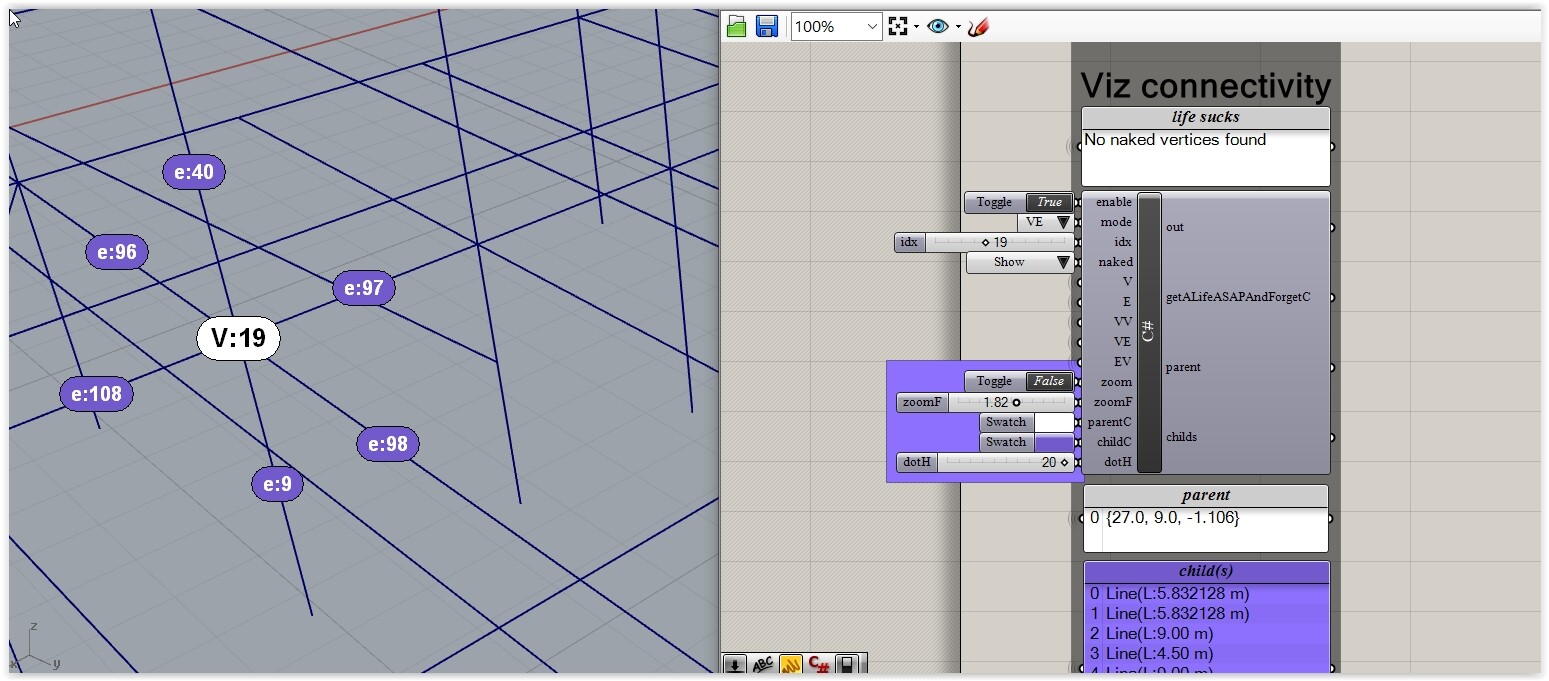1549x681 pixels.
Task: Click the 'life sucks' panel title
Action: pos(1206,118)
